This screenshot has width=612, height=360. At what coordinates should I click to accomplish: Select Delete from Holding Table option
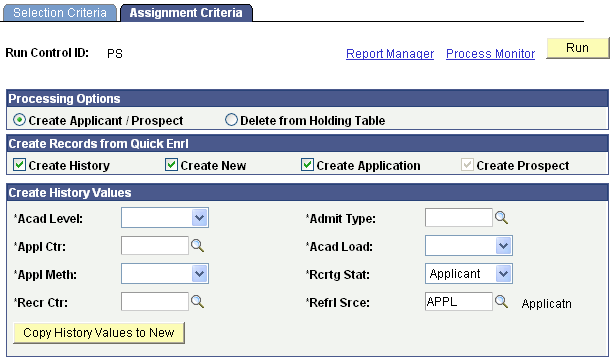231,120
